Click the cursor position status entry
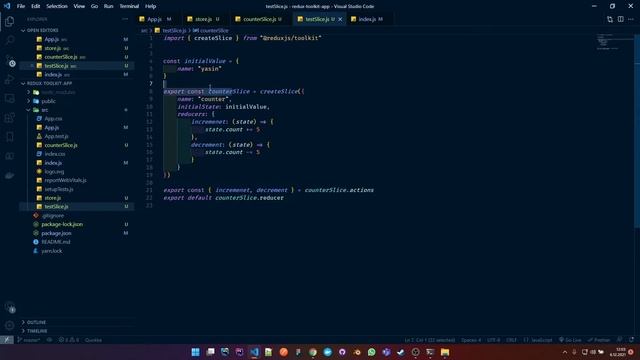 tap(430, 340)
